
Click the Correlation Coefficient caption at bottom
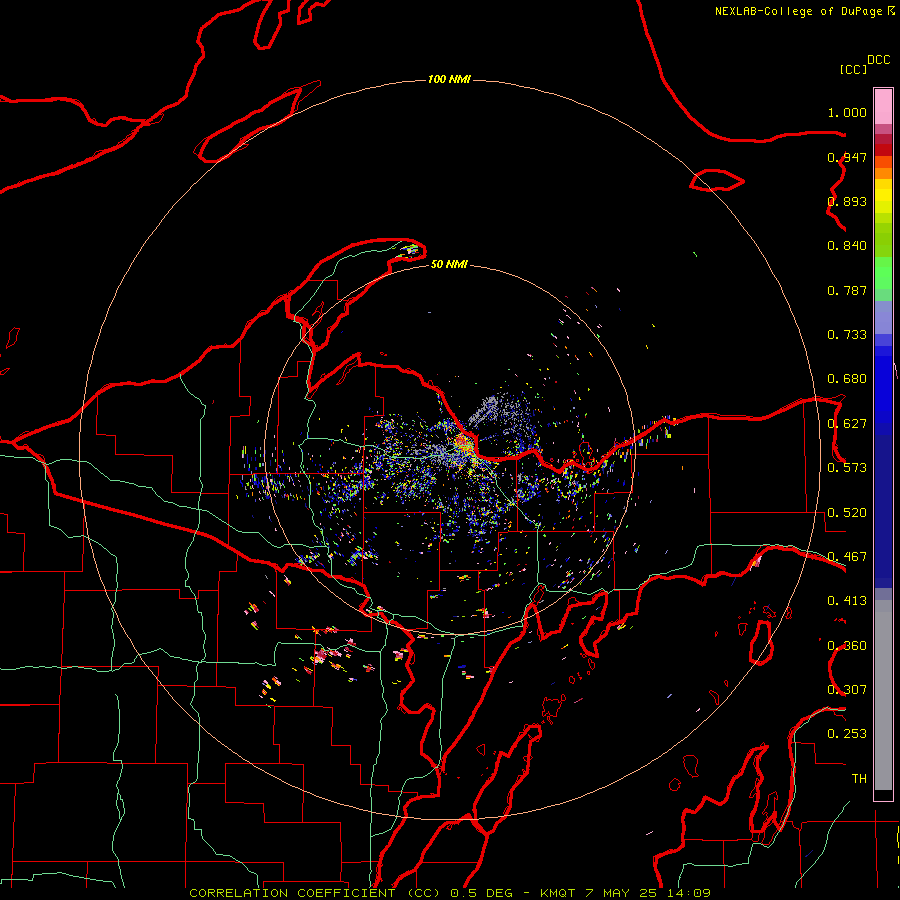tap(450, 893)
